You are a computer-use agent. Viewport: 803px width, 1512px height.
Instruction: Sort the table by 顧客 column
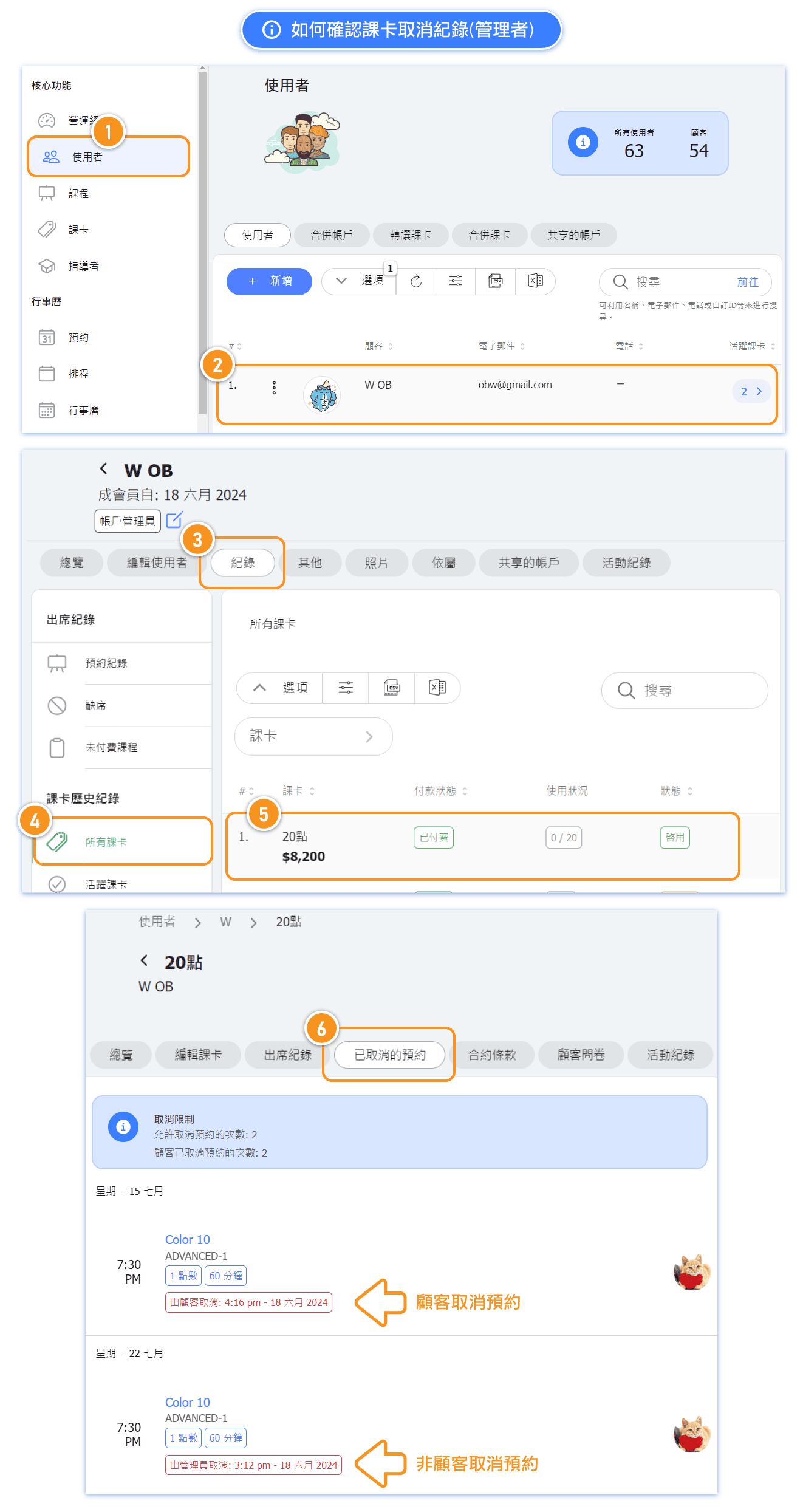pos(378,346)
